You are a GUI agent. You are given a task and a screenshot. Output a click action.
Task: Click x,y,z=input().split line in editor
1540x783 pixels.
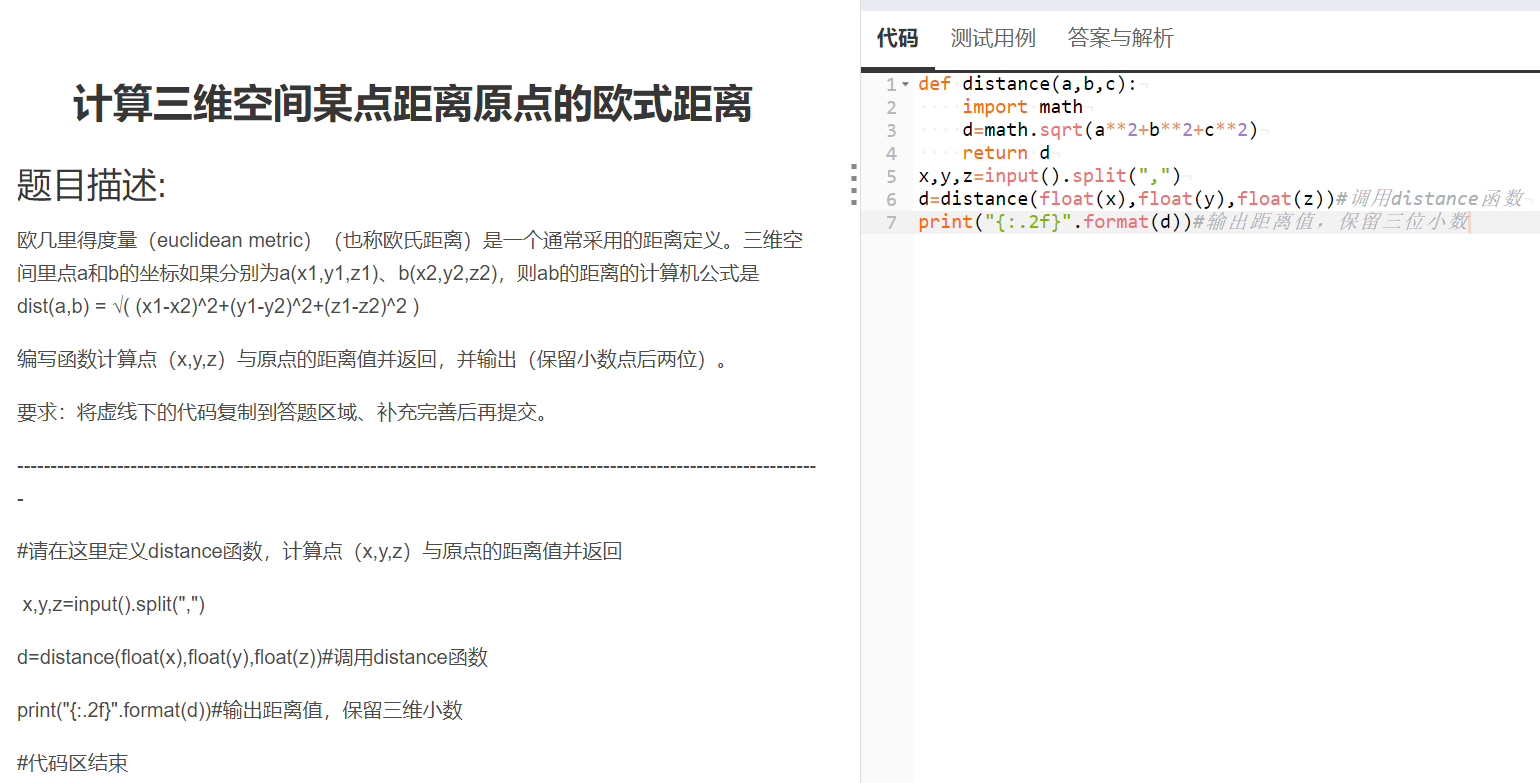tap(1050, 176)
